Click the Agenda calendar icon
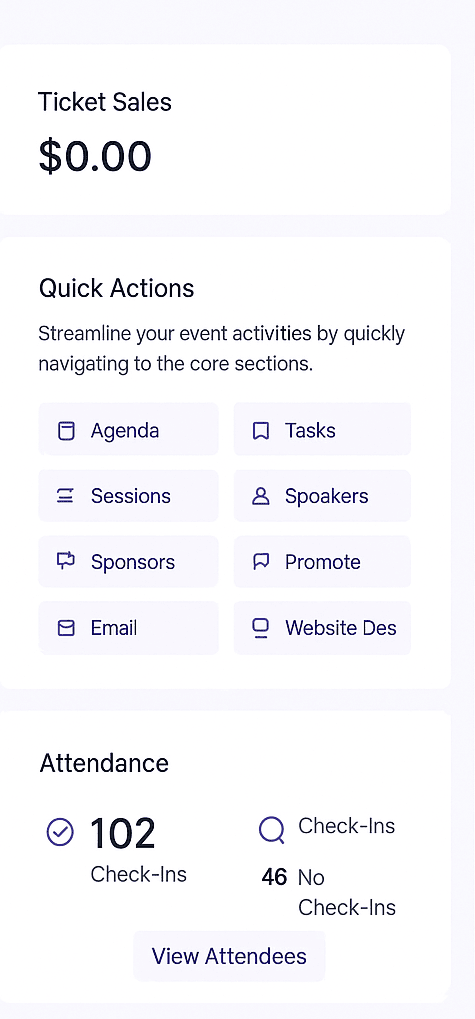The image size is (475, 1019). click(x=66, y=431)
